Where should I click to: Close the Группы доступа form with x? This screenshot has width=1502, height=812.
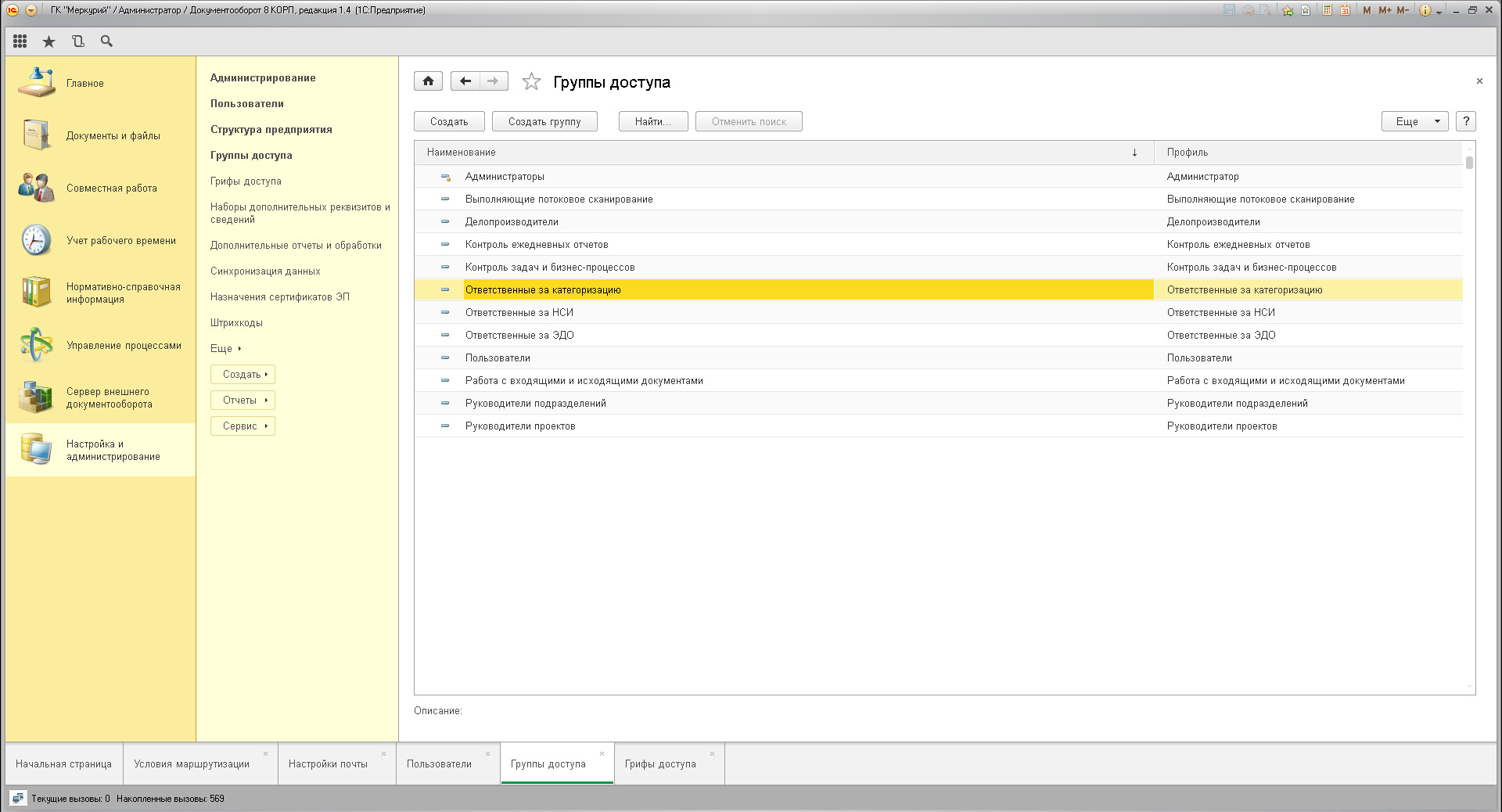[x=1479, y=81]
